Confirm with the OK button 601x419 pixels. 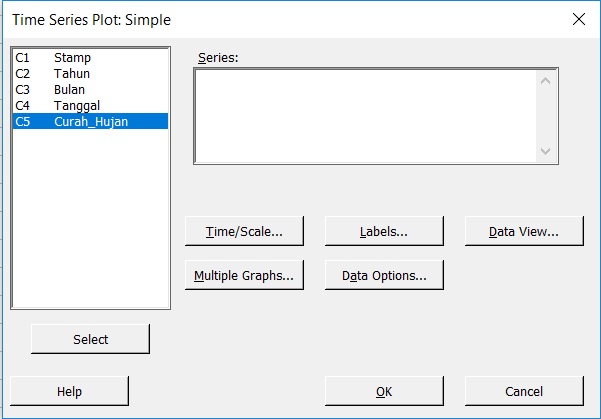[384, 391]
